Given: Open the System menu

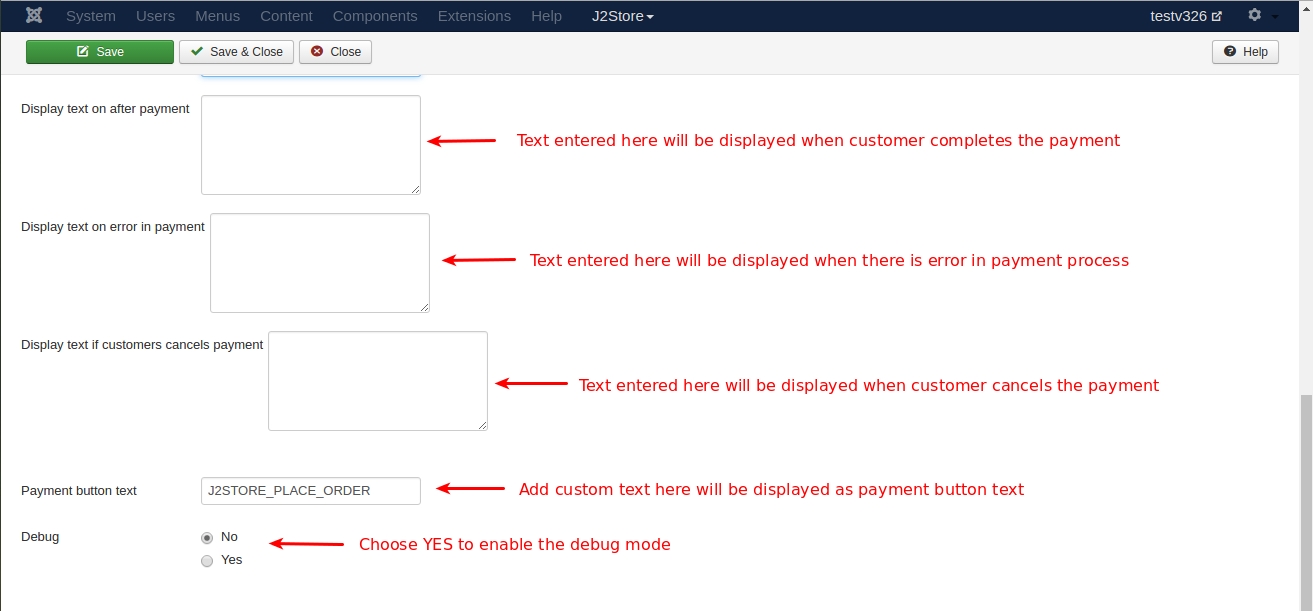Looking at the screenshot, I should [91, 16].
